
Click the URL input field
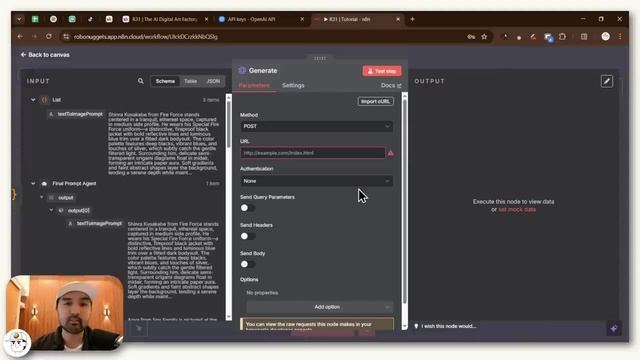pyautogui.click(x=313, y=153)
